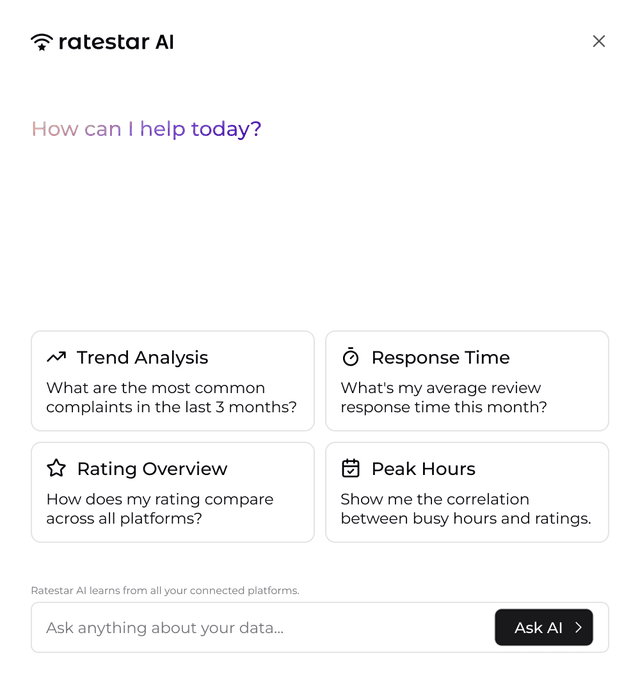Ask about most common complaints prompt

pos(171,398)
